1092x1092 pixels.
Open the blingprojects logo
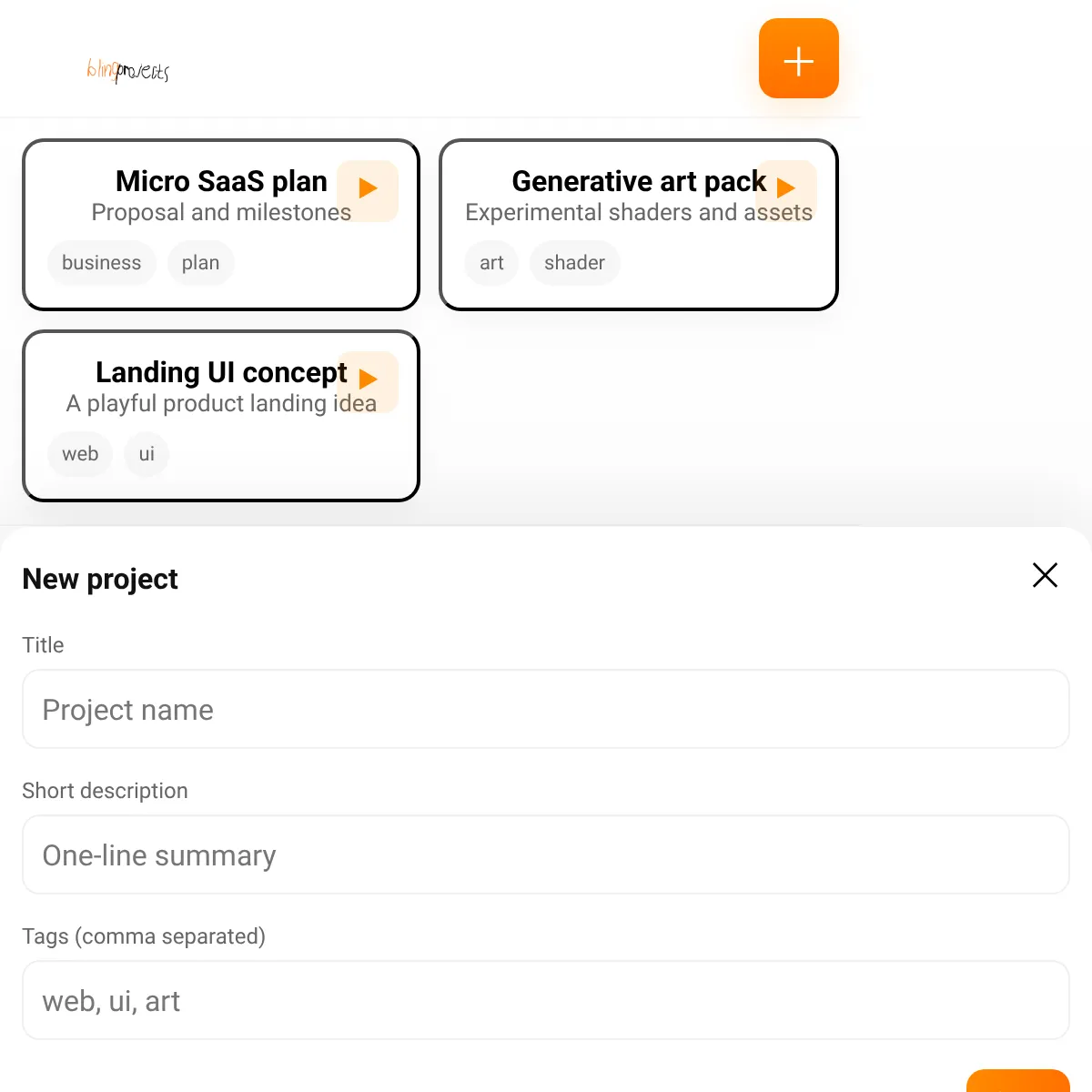pyautogui.click(x=128, y=70)
